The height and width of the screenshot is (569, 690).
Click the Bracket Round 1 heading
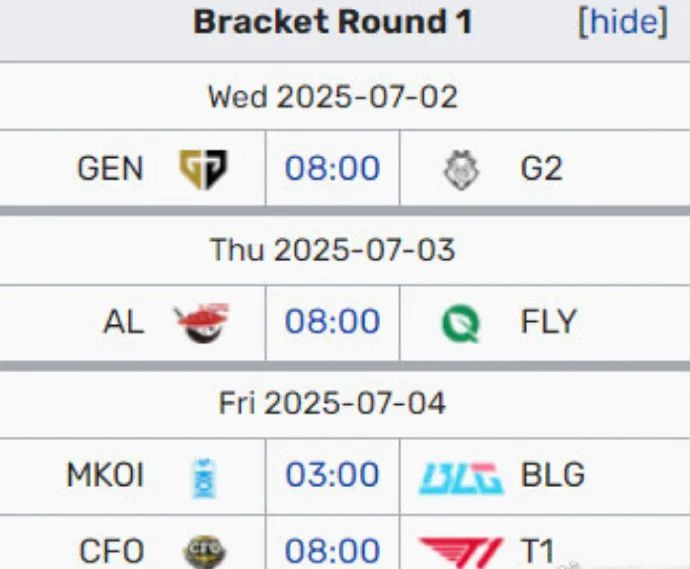333,22
